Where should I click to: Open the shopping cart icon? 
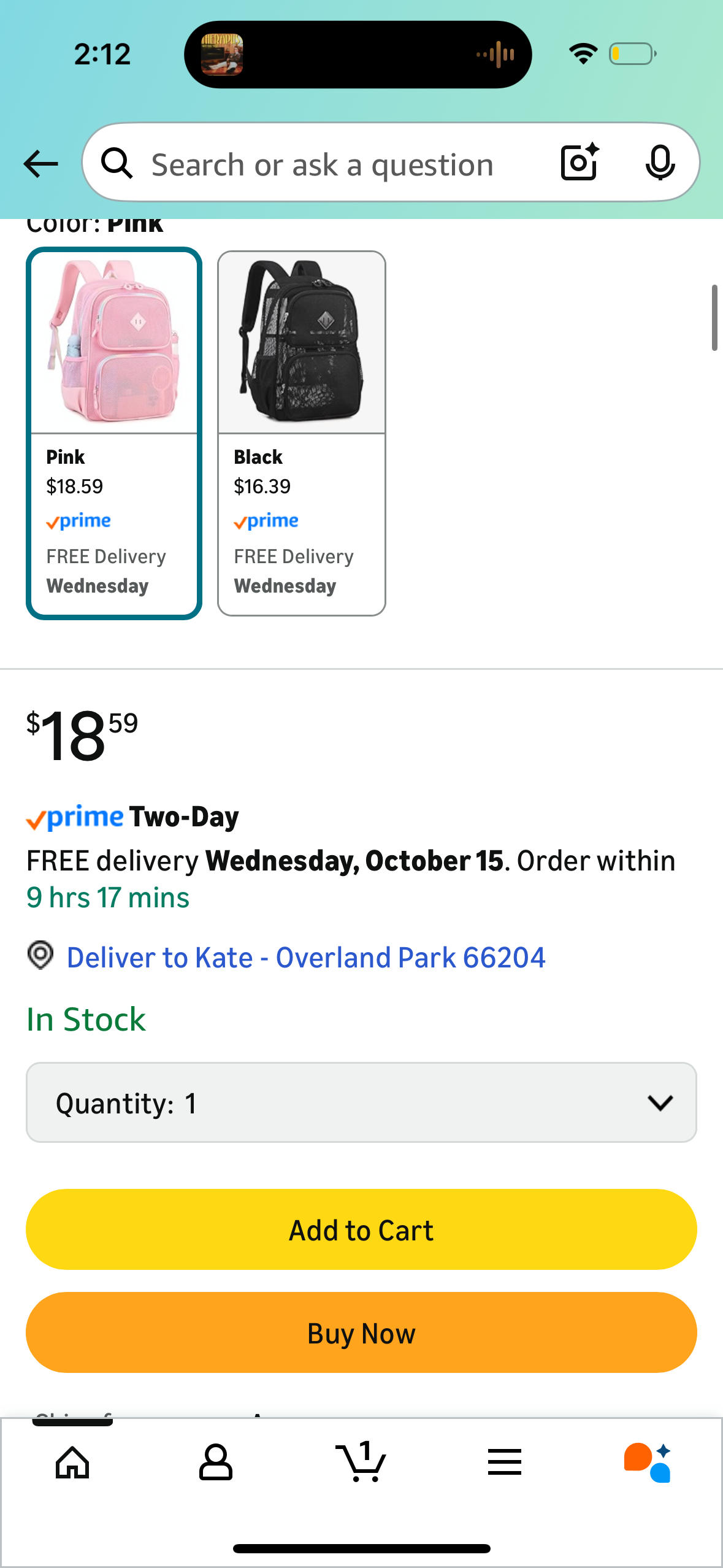coord(361,1462)
